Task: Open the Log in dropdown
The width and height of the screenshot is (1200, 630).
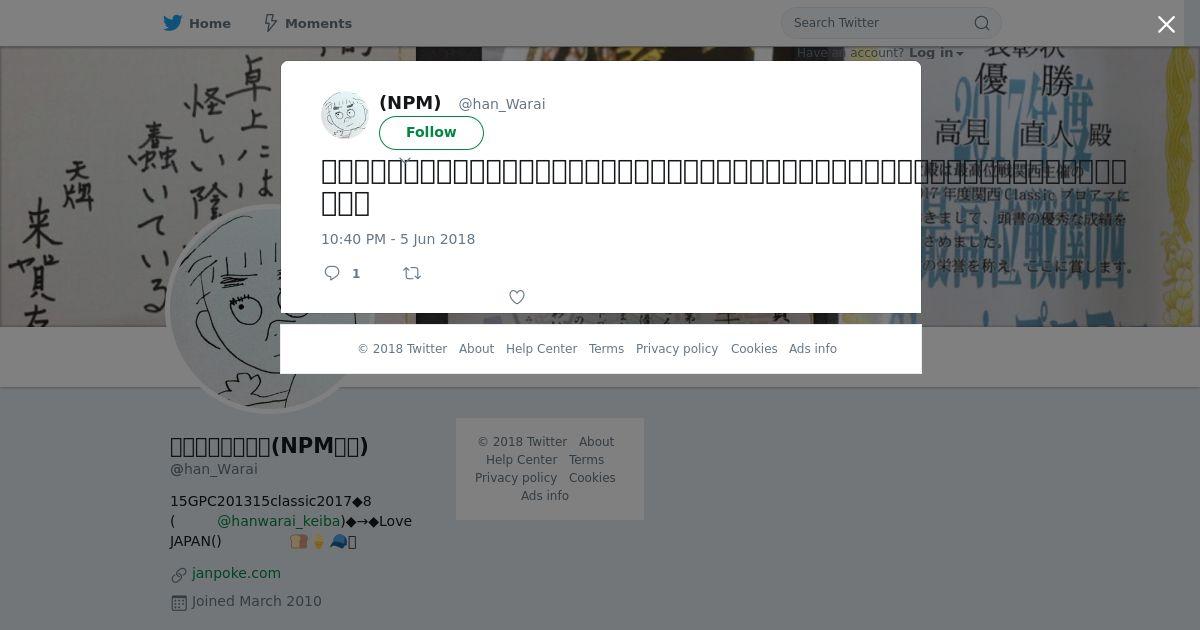Action: point(936,53)
